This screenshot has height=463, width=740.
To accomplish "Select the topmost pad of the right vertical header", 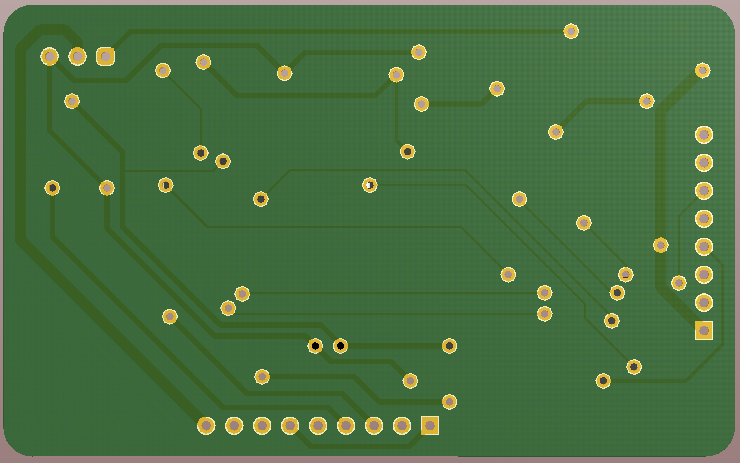I will click(704, 135).
